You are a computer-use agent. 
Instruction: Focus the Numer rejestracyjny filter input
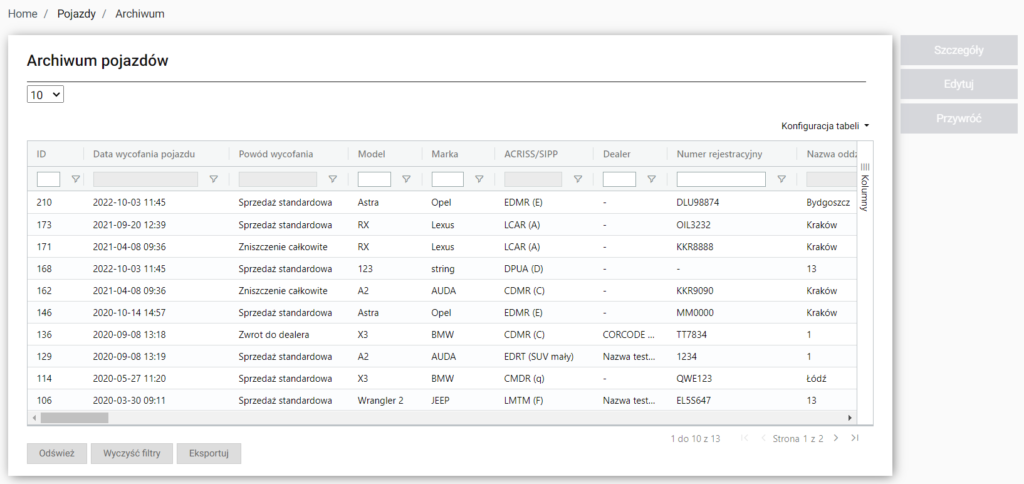coord(721,180)
